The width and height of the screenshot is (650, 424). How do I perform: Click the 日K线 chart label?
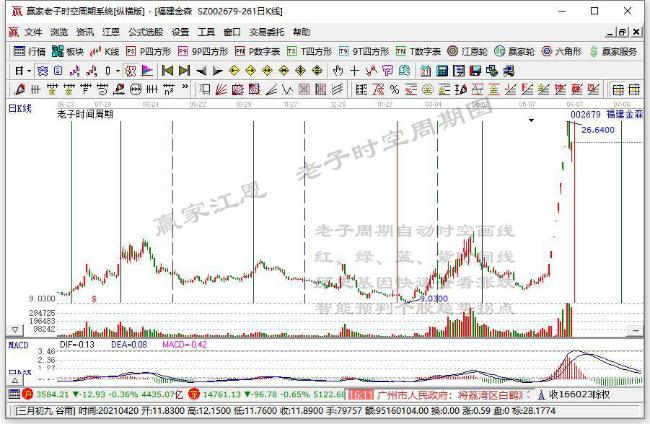pos(20,107)
